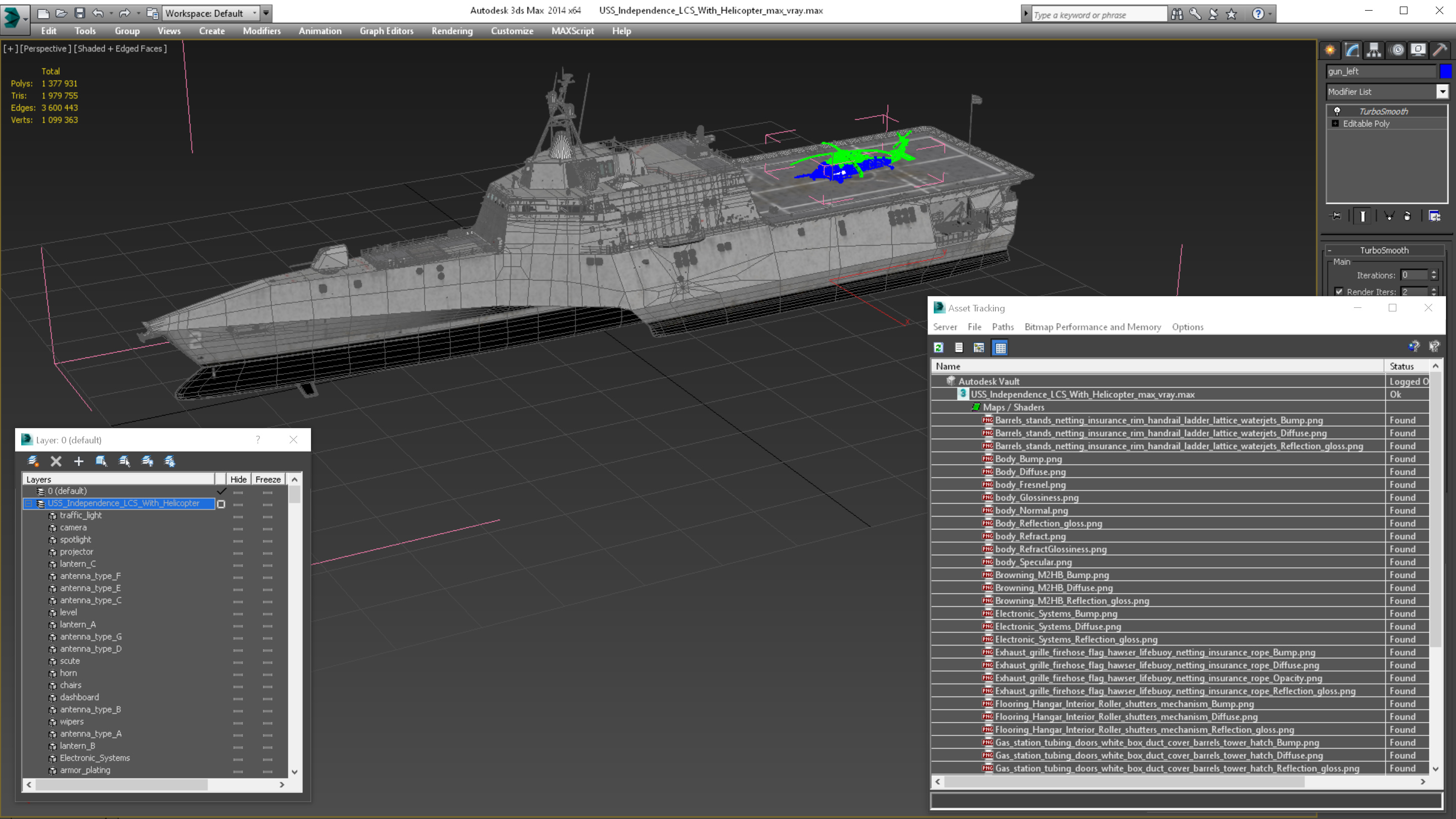The image size is (1456, 819).
Task: Toggle current-layer box for USS_Independence layer
Action: point(221,504)
